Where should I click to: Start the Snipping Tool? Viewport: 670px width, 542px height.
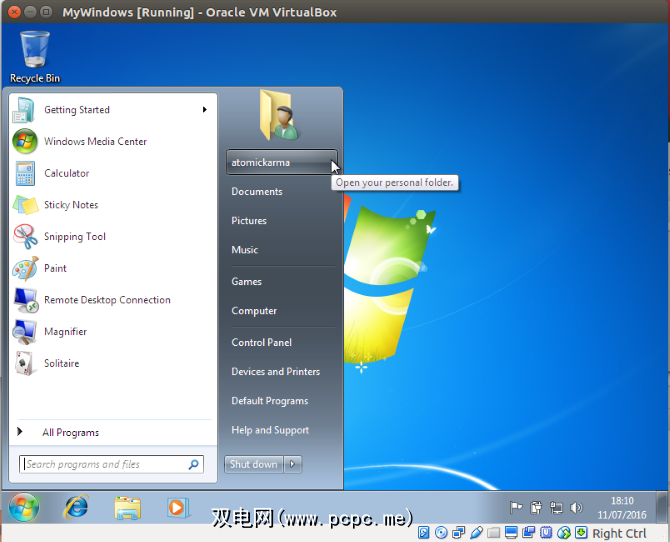113,236
